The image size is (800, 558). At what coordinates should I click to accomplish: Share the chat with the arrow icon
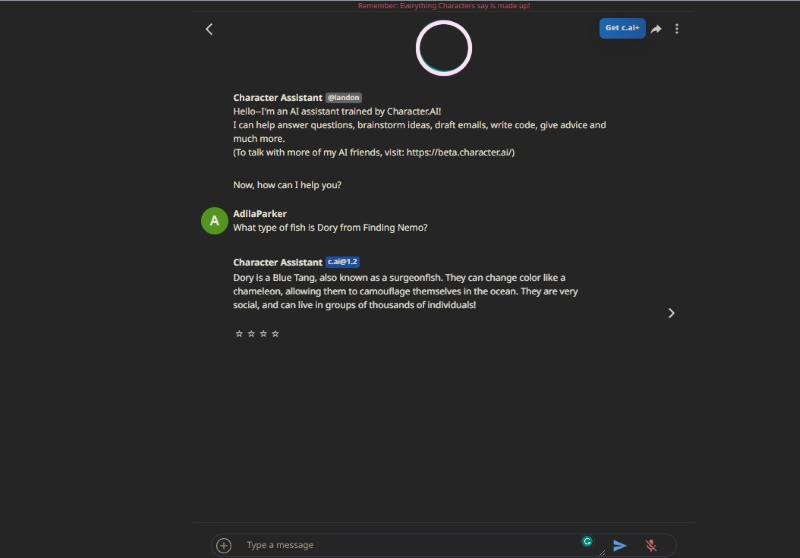pos(656,29)
